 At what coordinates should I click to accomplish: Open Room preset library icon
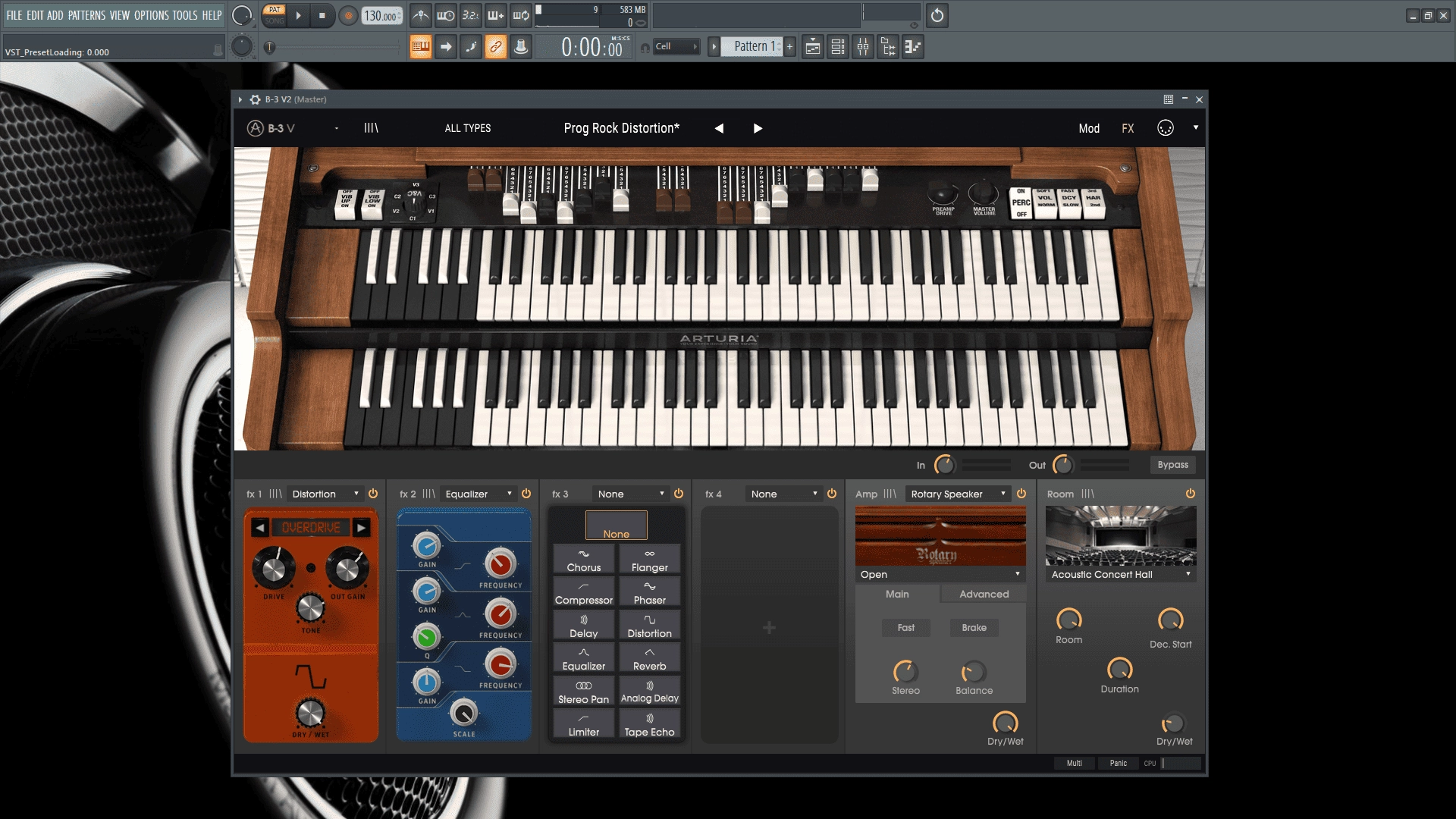[1087, 494]
